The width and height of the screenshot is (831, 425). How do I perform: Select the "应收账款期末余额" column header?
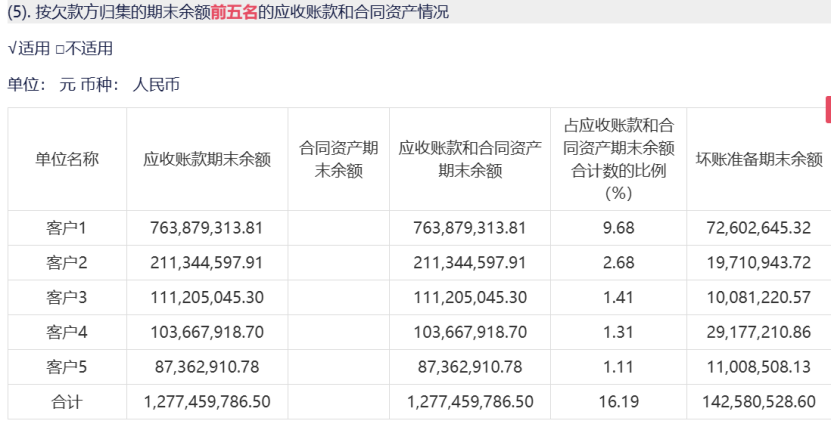pos(206,159)
